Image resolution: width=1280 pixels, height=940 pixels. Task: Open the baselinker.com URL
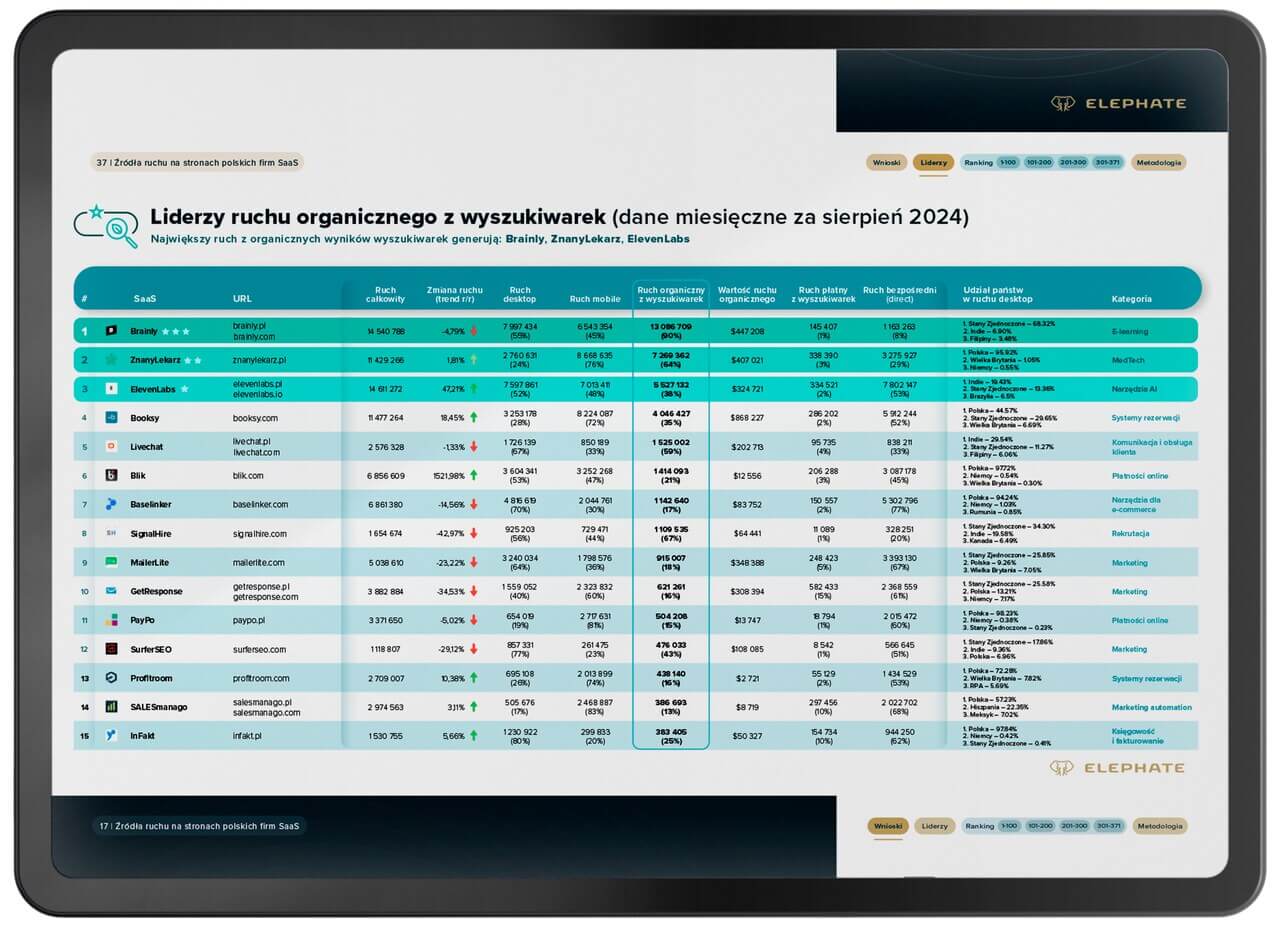[x=261, y=505]
